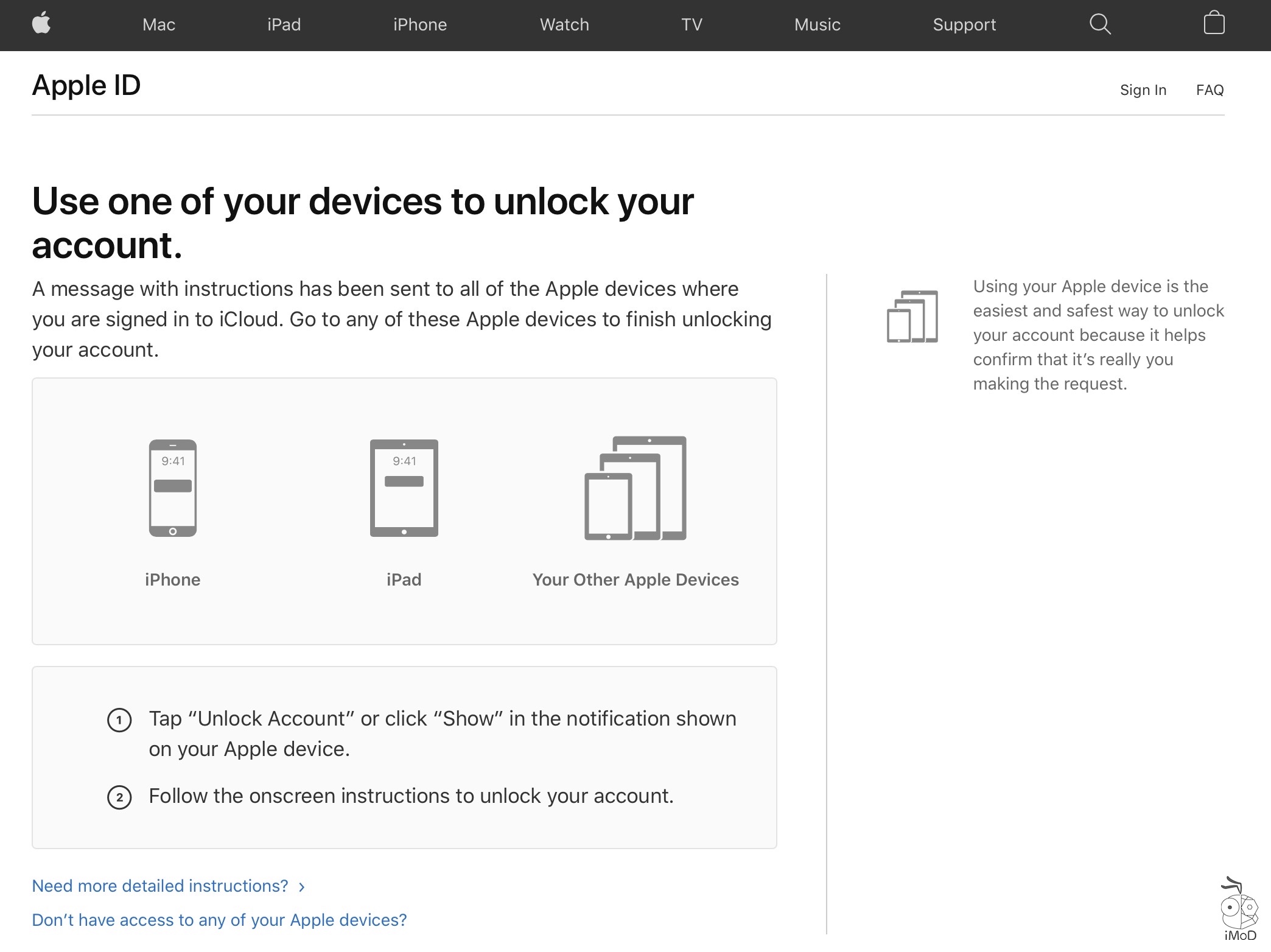This screenshot has height=952, width=1271.
Task: Open iPhone in top navigation
Action: (x=420, y=25)
